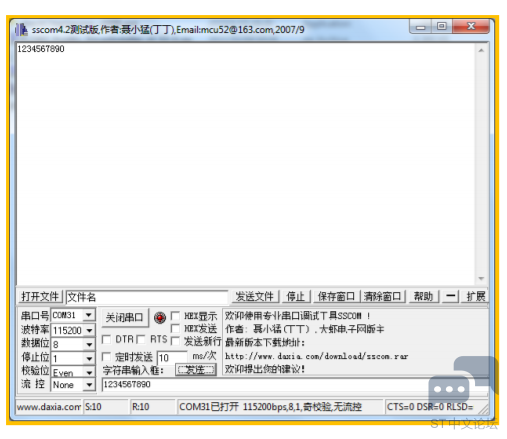Screen dimensions: 507x439
Task: Toggle the DTR checkbox
Action: coord(106,339)
